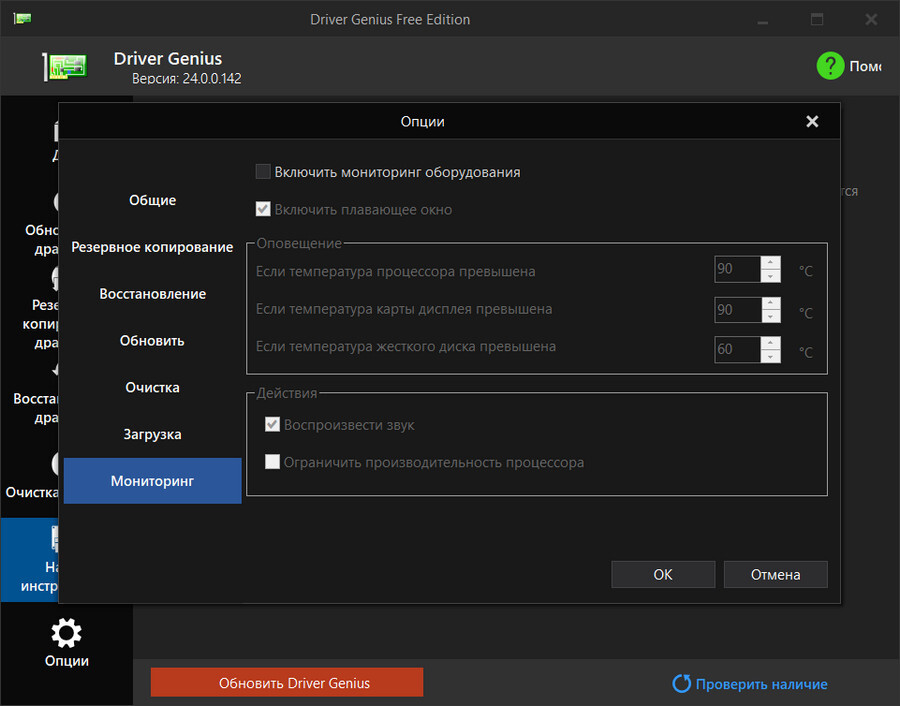Click the Driver Genius logo in header
Image resolution: width=900 pixels, height=706 pixels.
point(65,66)
